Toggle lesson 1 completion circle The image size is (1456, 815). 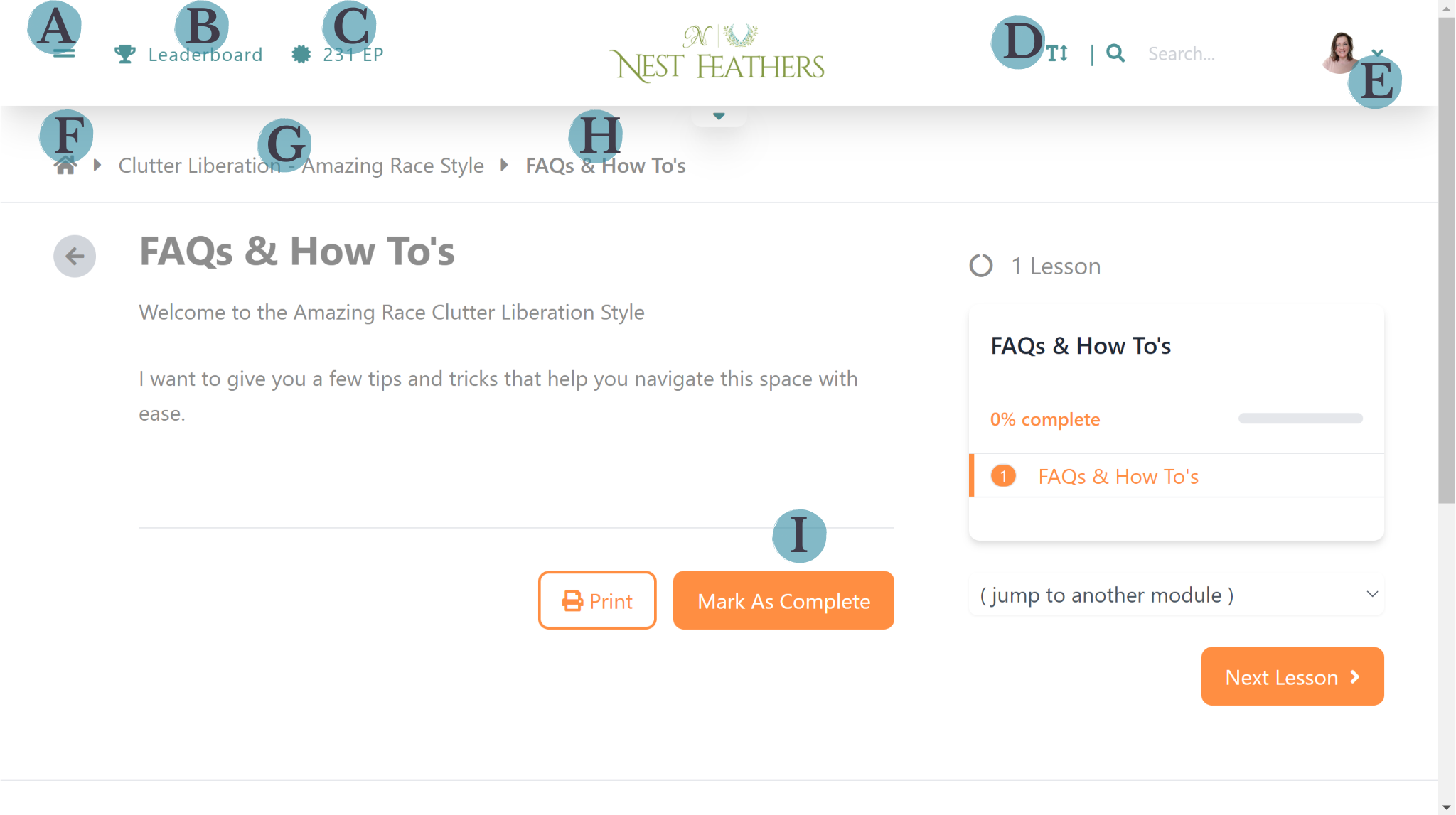pos(1003,475)
